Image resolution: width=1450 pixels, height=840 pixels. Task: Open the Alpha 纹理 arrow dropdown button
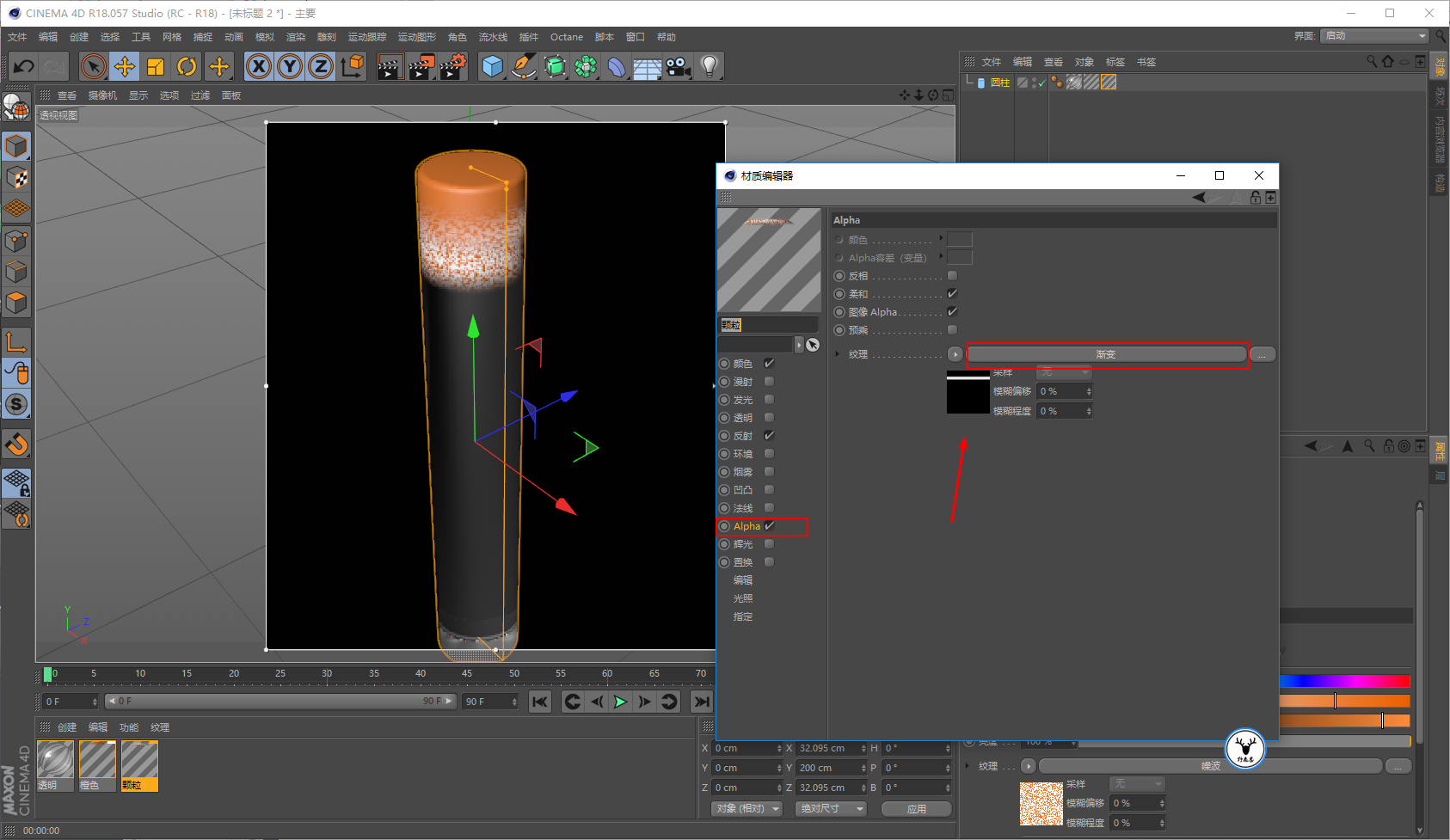tap(955, 354)
